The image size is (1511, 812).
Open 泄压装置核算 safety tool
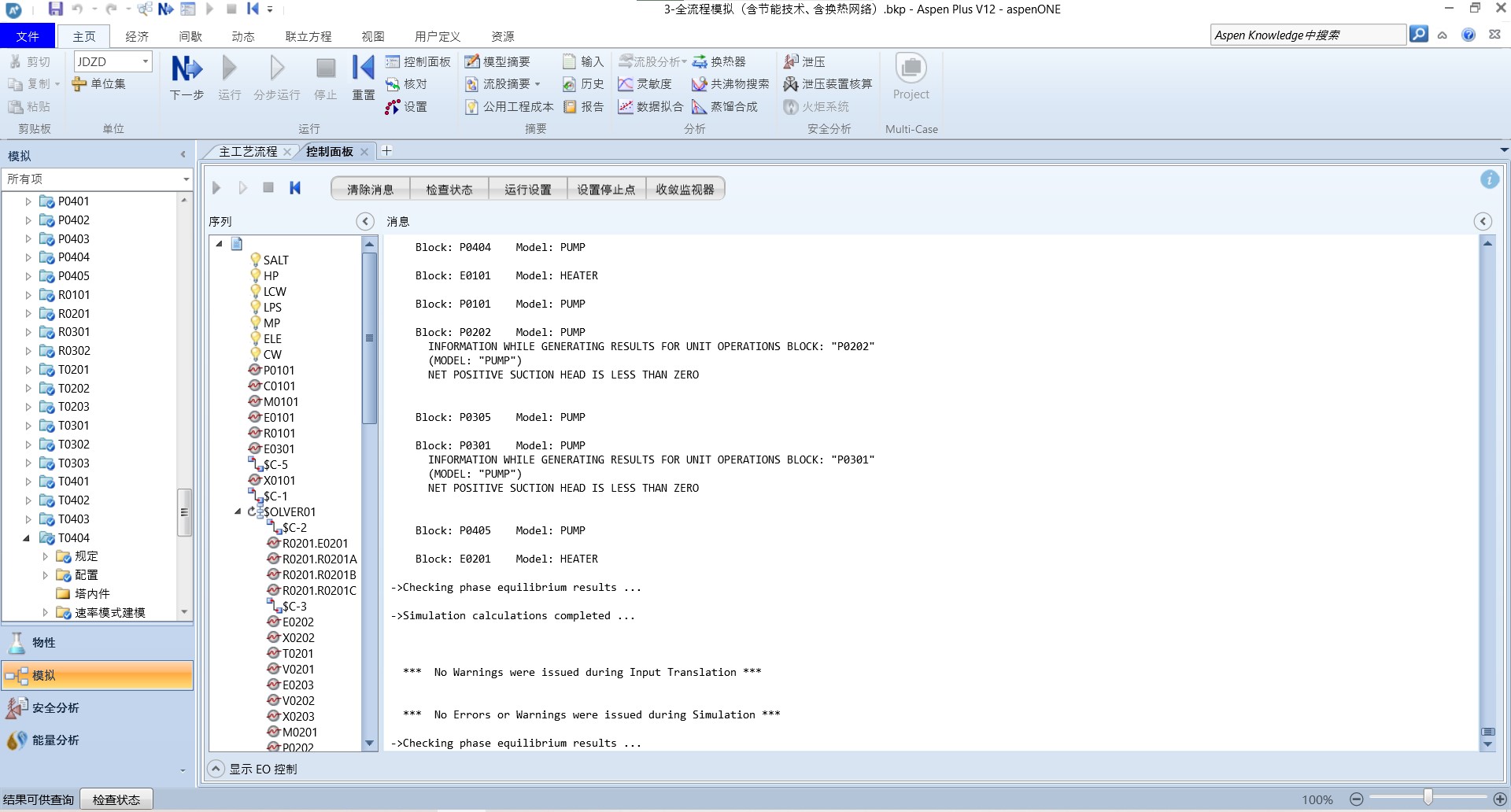click(828, 84)
